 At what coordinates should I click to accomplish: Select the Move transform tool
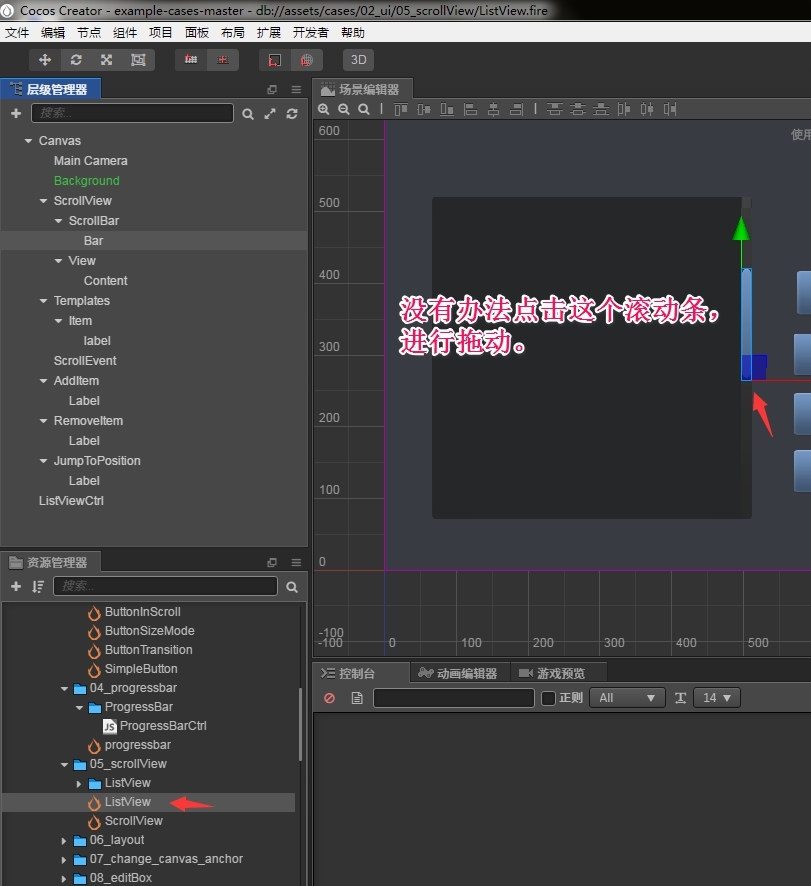pos(45,60)
